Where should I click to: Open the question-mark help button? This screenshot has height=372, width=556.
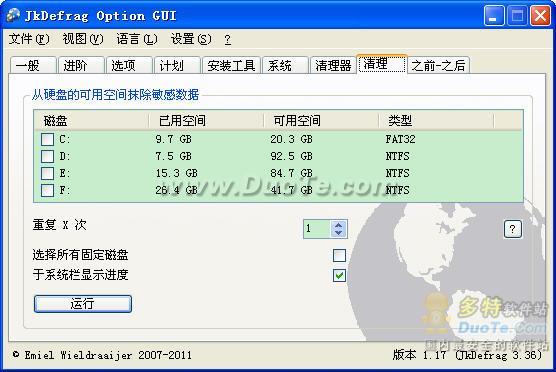[x=512, y=229]
